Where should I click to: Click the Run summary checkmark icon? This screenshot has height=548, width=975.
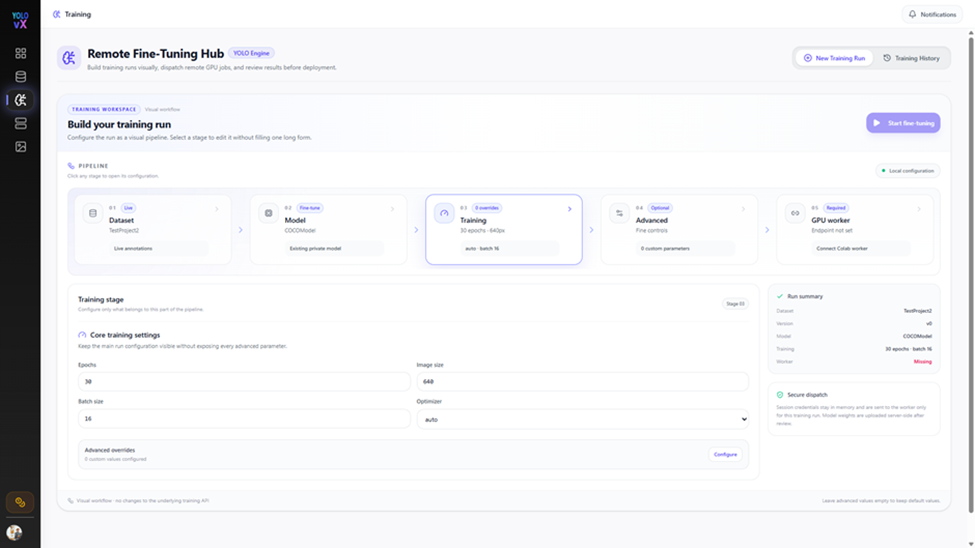coord(780,297)
